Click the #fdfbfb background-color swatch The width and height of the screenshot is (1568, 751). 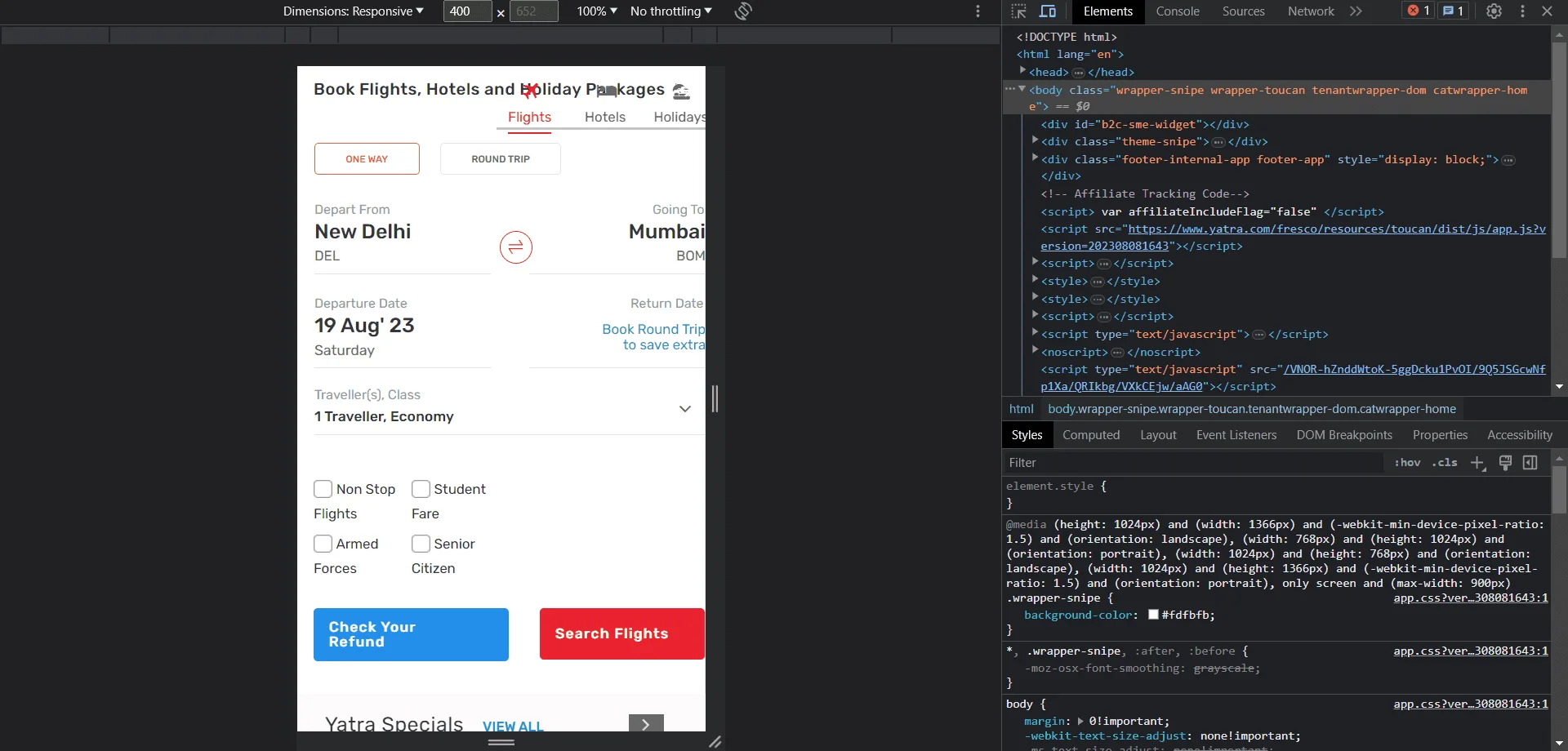tap(1153, 615)
